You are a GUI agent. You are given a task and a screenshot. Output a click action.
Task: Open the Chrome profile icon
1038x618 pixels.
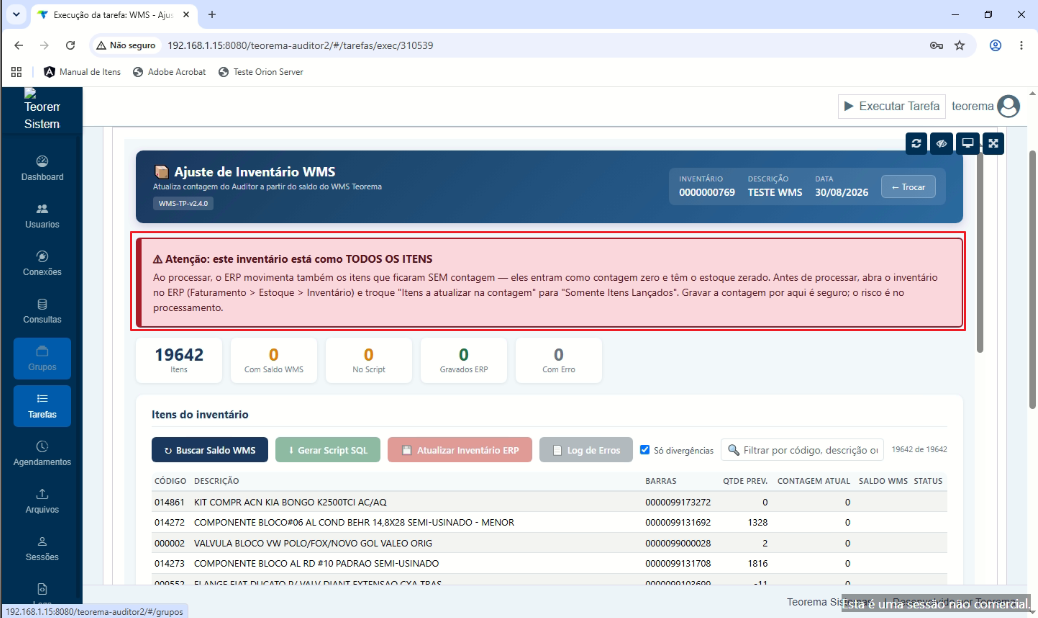(995, 46)
